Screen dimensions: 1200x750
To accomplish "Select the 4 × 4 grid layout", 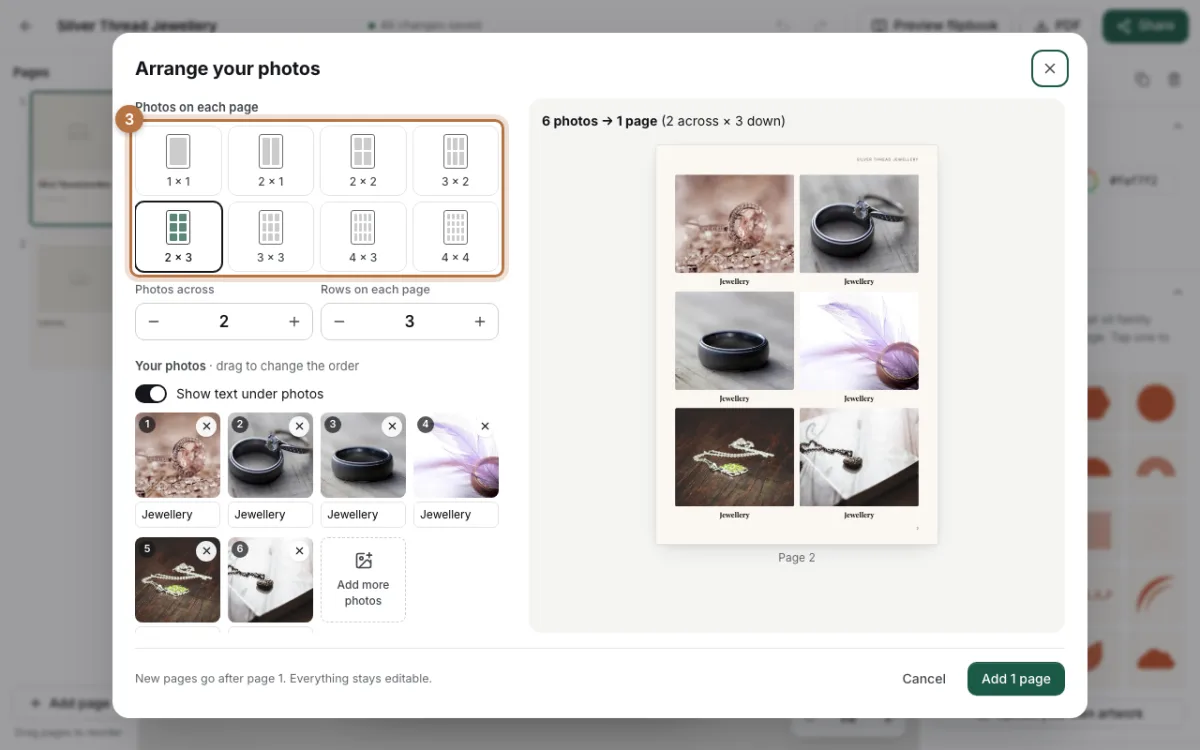I will click(x=455, y=237).
